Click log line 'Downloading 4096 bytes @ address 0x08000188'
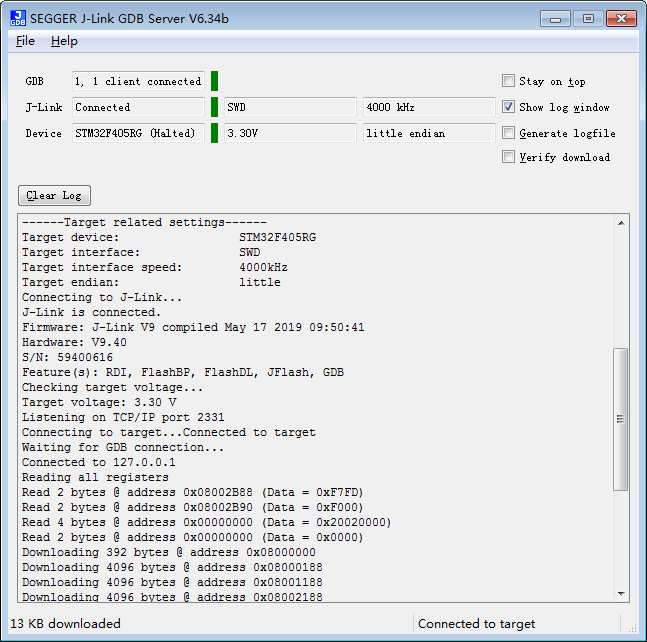 click(x=172, y=567)
